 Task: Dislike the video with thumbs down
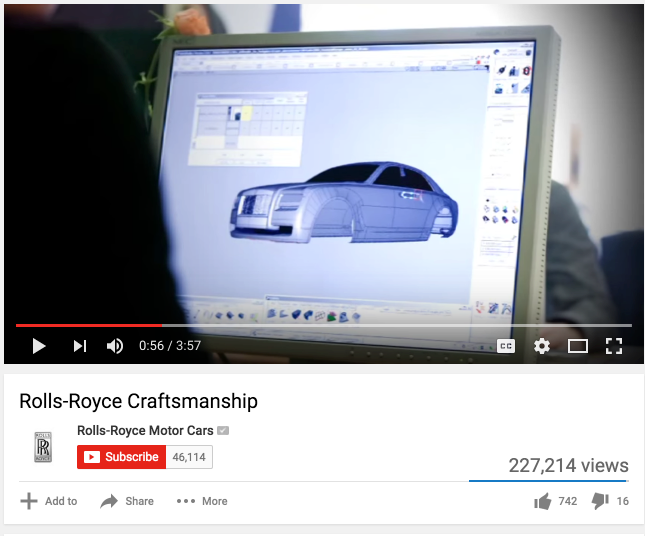(610, 501)
